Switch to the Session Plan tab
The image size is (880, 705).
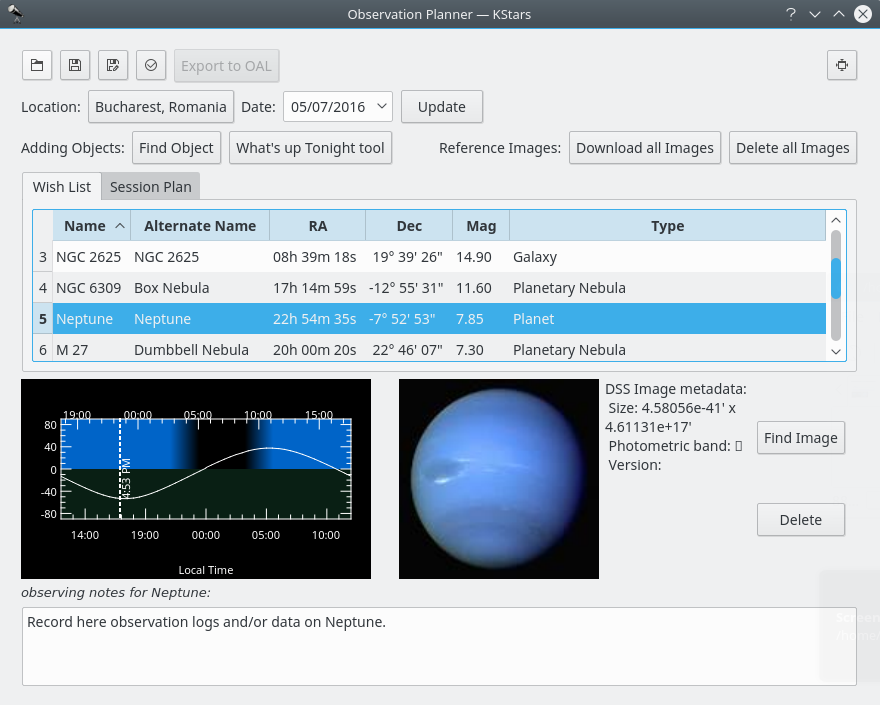150,187
